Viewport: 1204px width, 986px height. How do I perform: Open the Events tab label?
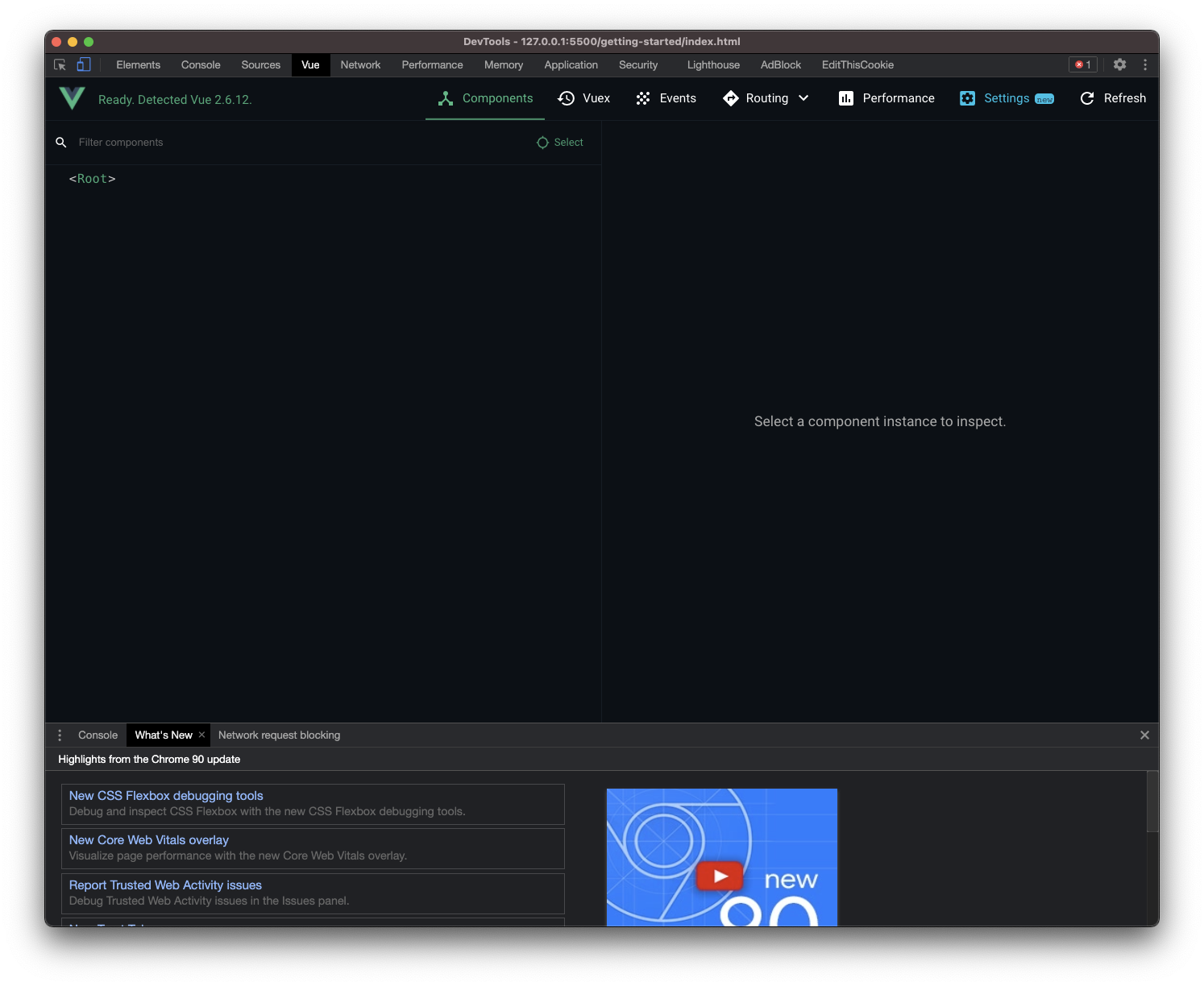point(678,98)
